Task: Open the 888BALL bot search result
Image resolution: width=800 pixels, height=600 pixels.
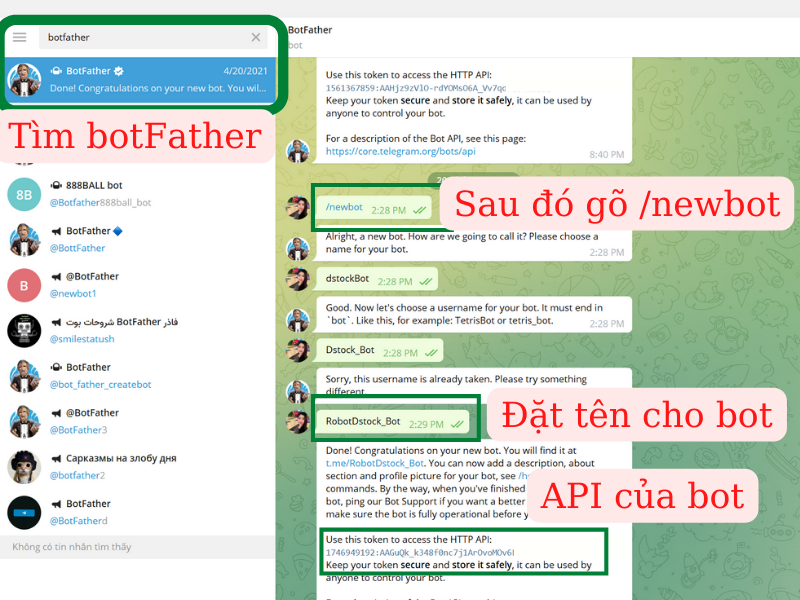Action: tap(138, 194)
